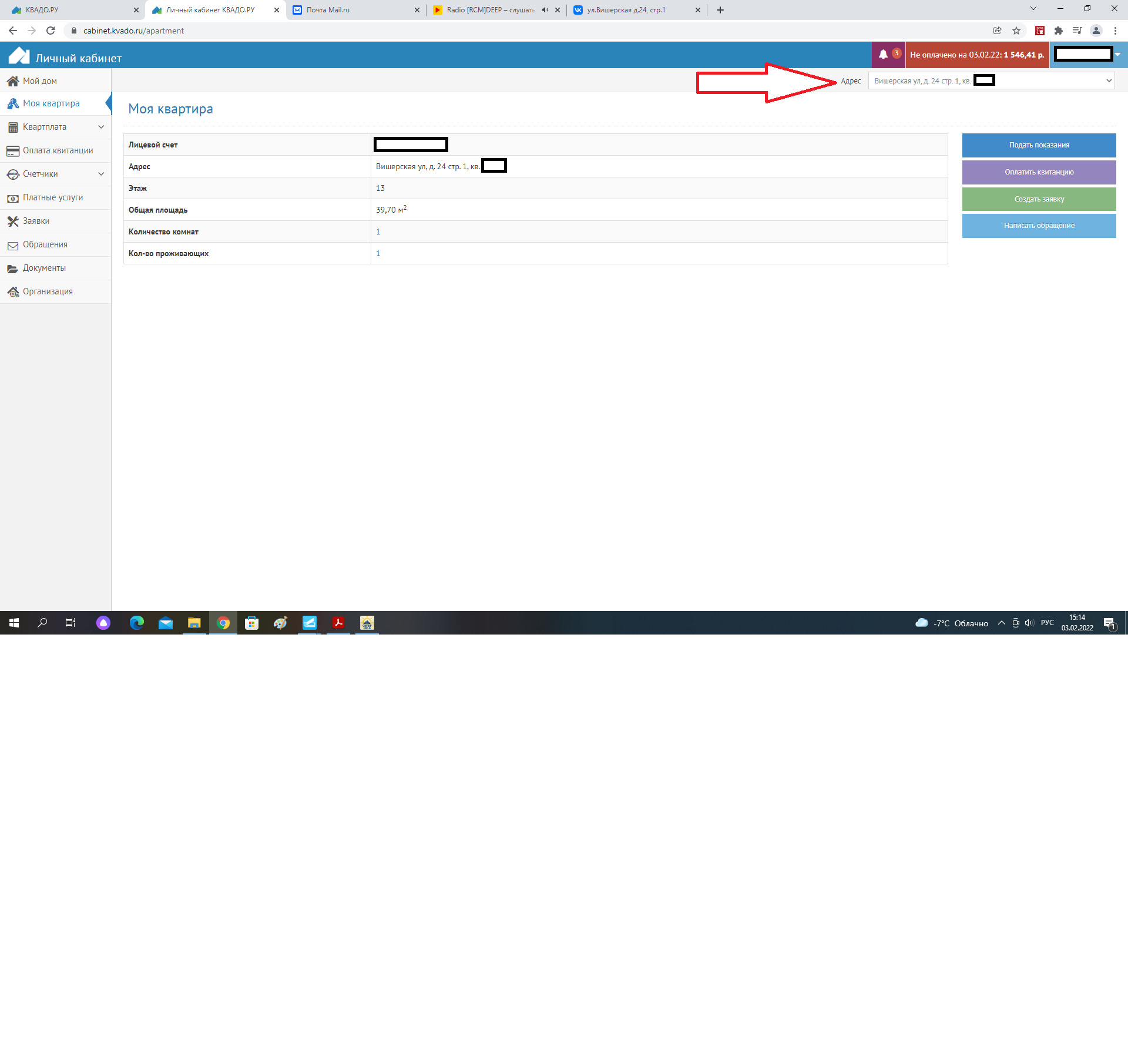Click the envelope icon beside Обращения
Image resolution: width=1128 pixels, height=1064 pixels.
pyautogui.click(x=13, y=245)
